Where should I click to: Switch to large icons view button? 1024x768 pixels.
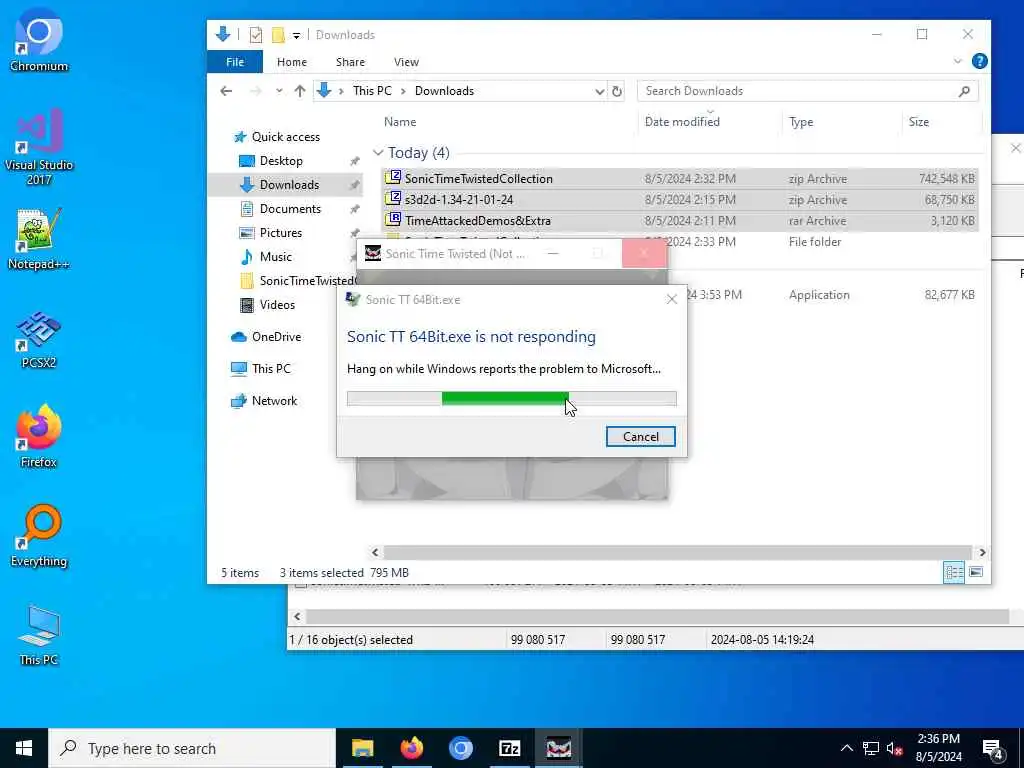coord(976,573)
